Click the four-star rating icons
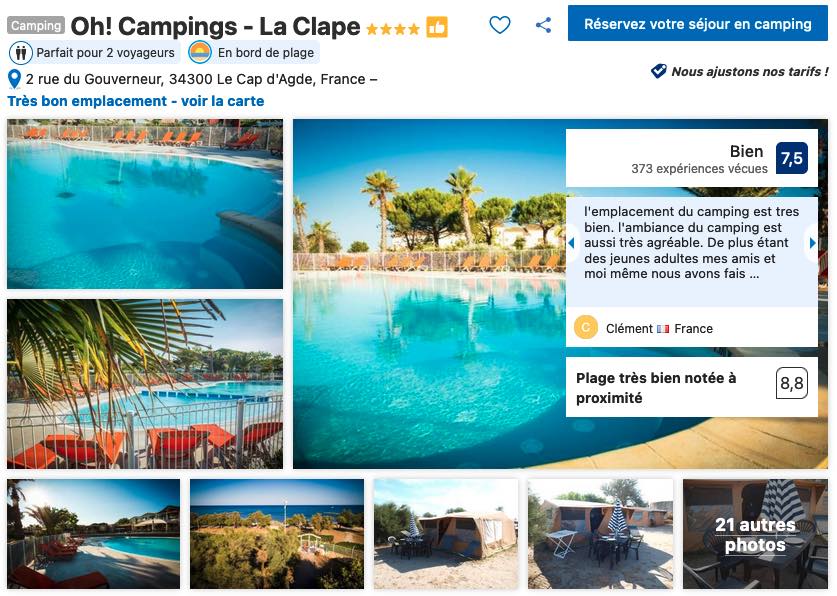This screenshot has height=596, width=837. (x=393, y=29)
